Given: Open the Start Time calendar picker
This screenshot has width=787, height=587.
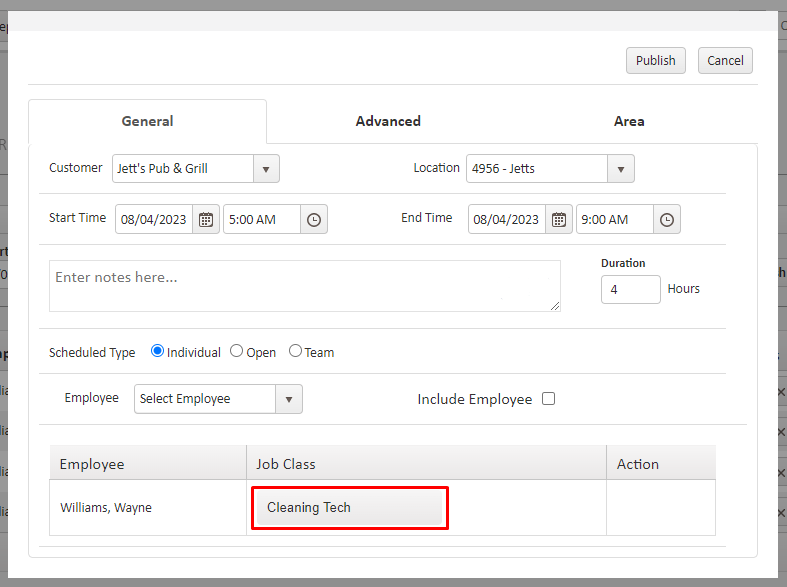Looking at the screenshot, I should (x=207, y=220).
